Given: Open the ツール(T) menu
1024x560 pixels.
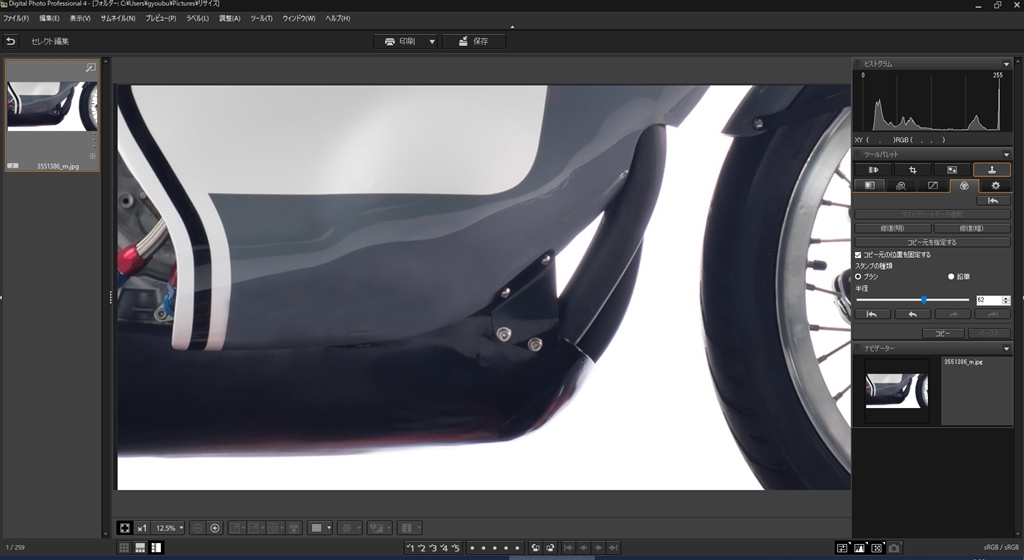Looking at the screenshot, I should point(261,19).
